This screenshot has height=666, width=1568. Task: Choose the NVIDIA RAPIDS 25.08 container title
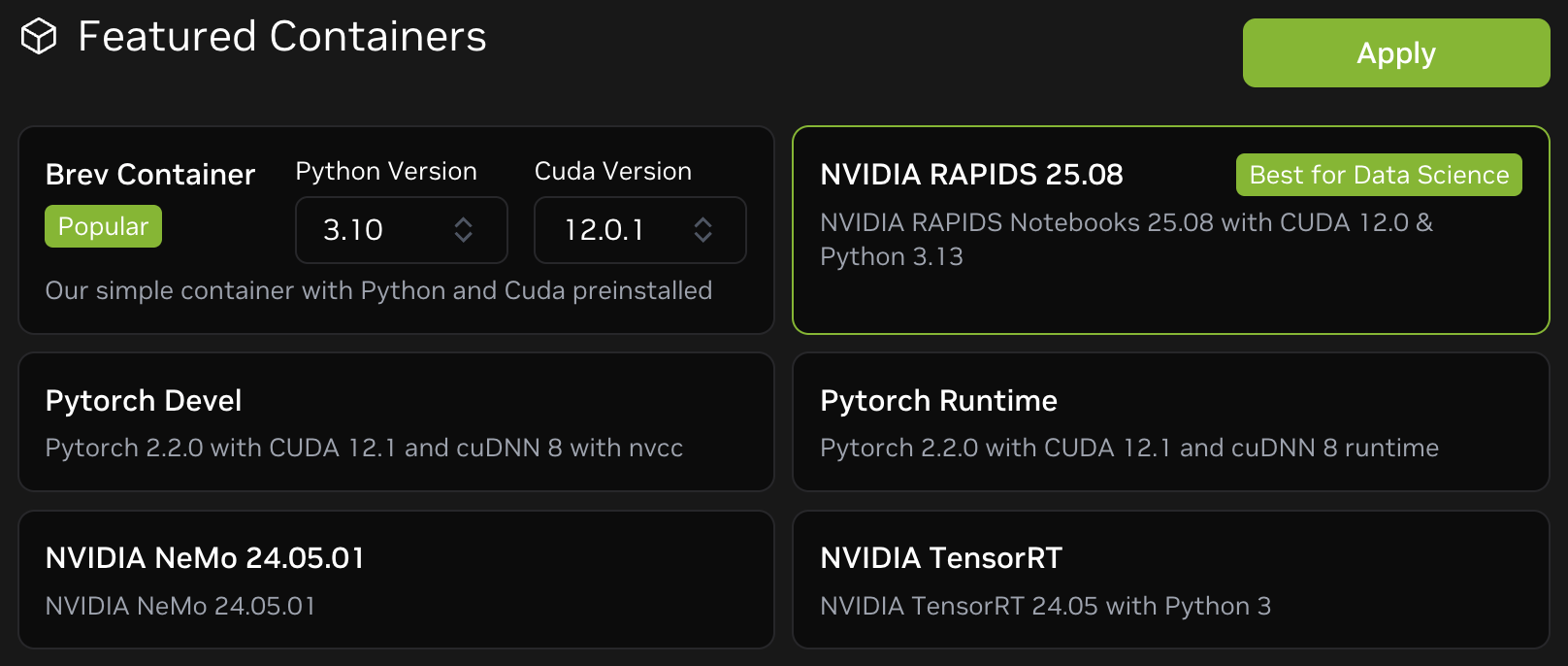pyautogui.click(x=971, y=175)
